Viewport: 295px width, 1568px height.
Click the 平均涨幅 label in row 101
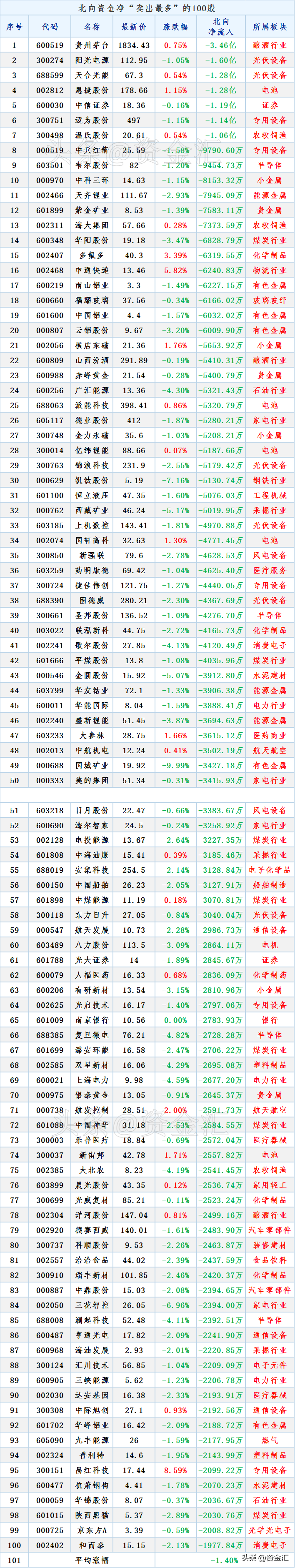[92, 1560]
